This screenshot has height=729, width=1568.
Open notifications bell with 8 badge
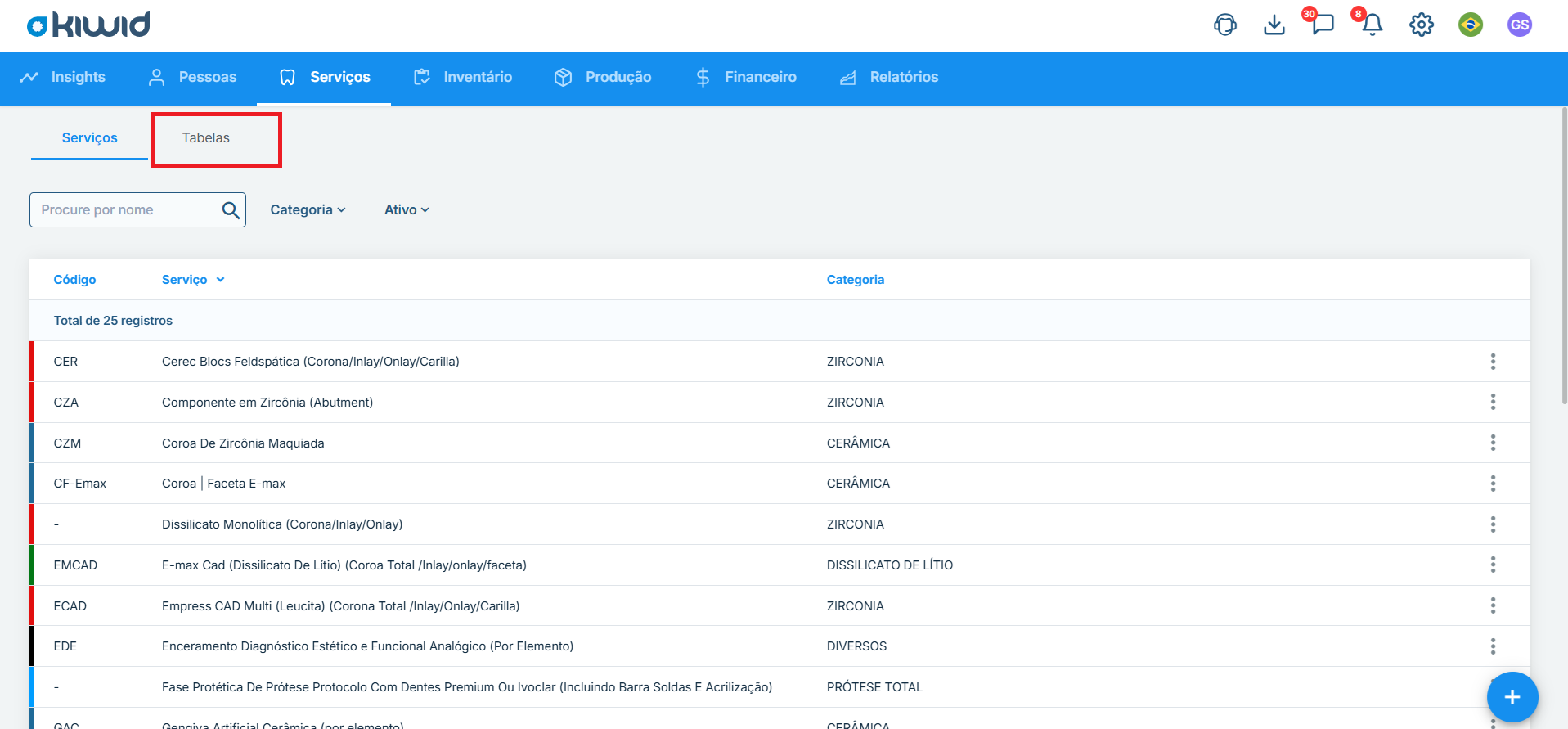pos(1371,23)
